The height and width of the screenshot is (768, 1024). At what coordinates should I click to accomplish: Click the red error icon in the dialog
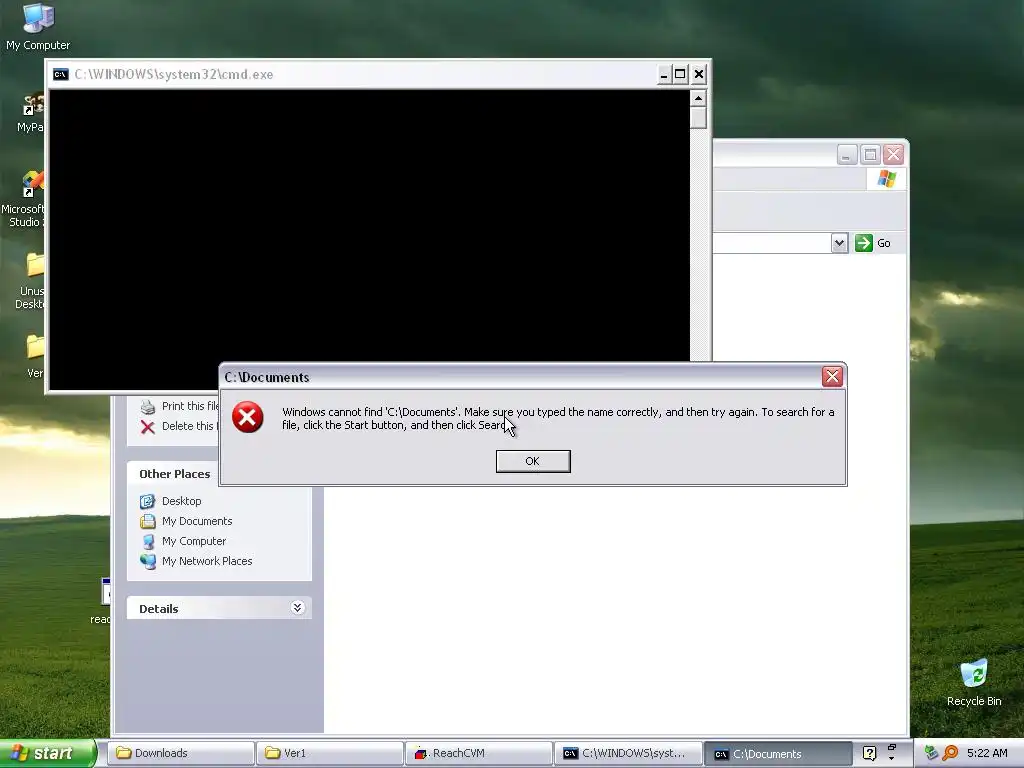pyautogui.click(x=248, y=418)
